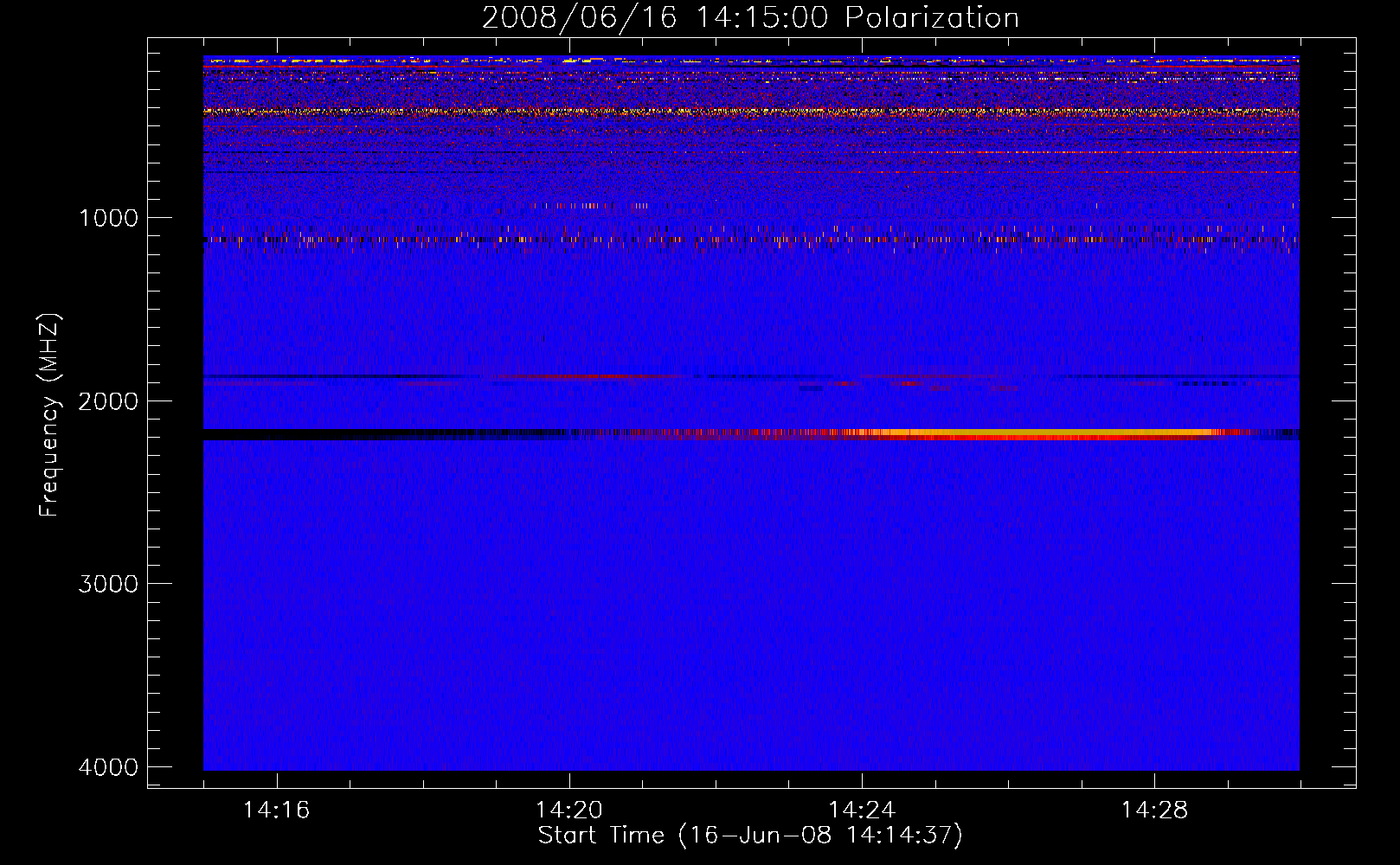Click the '2000' frequency tick label
The width and height of the screenshot is (1400, 865).
(x=108, y=400)
